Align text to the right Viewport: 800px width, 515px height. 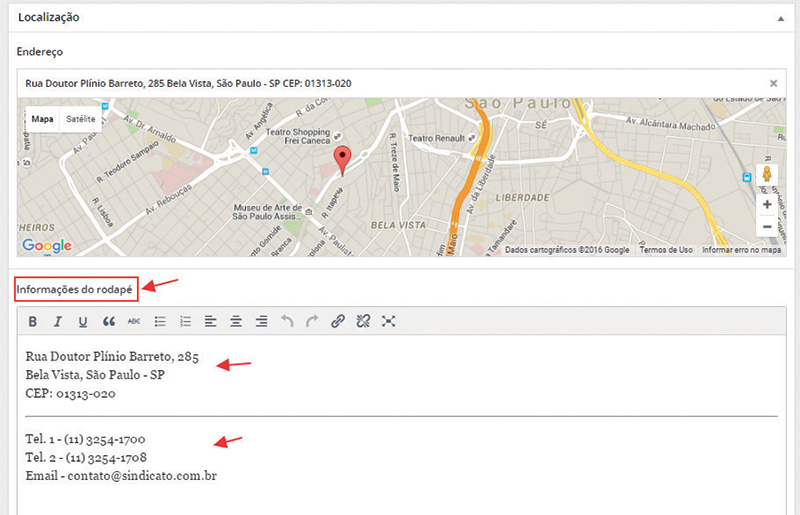coord(261,322)
